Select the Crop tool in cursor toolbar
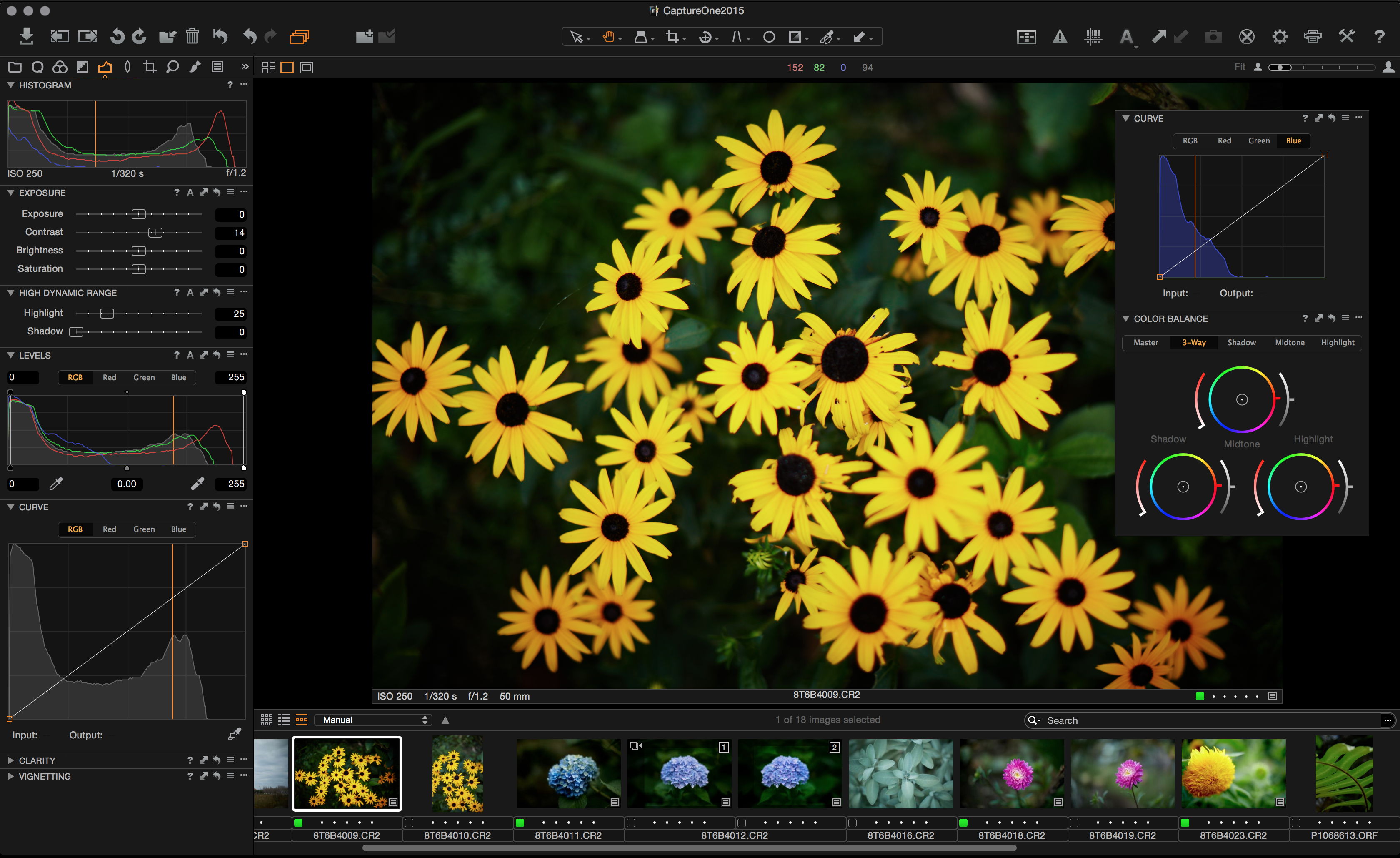This screenshot has height=858, width=1400. pyautogui.click(x=673, y=37)
